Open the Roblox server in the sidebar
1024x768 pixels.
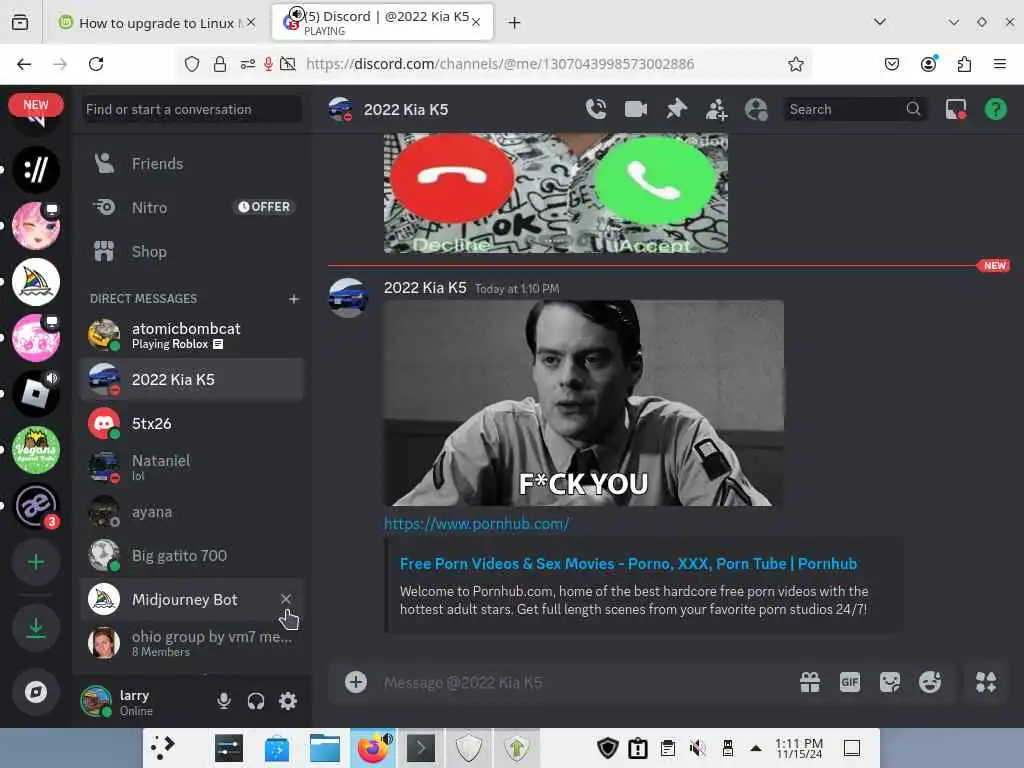pos(36,393)
